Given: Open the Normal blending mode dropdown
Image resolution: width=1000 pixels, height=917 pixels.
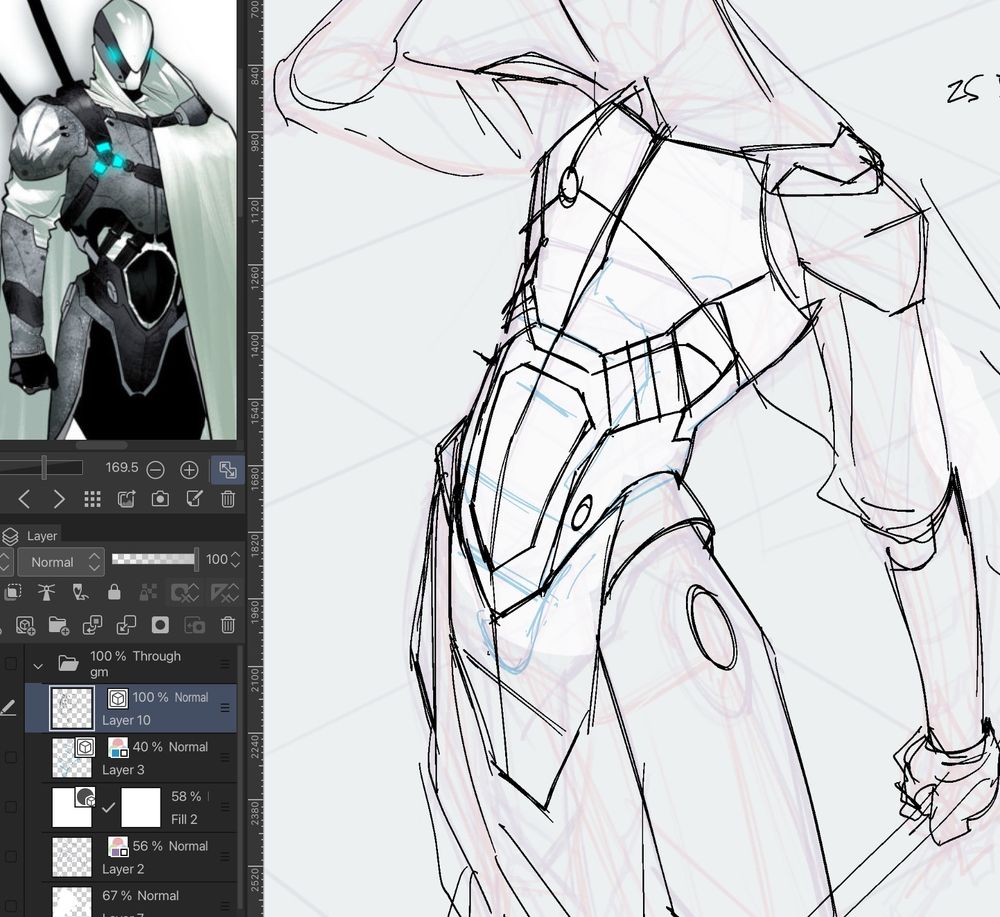Looking at the screenshot, I should click(x=61, y=562).
